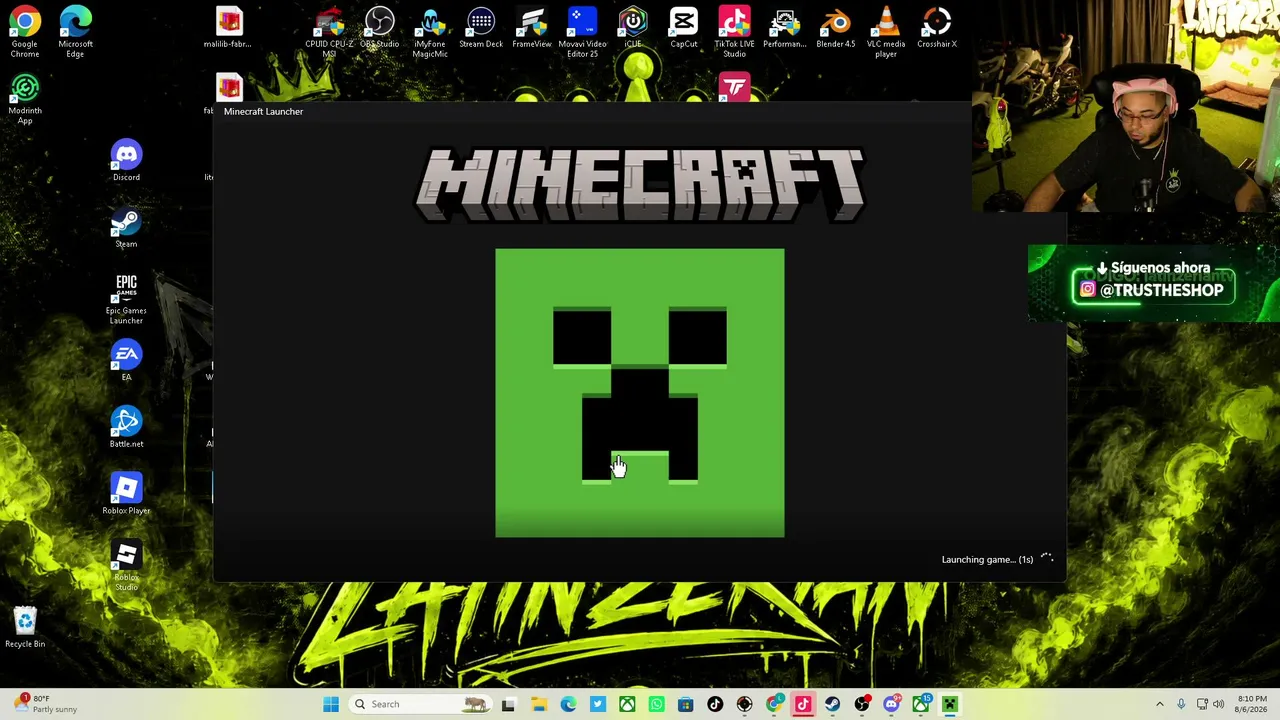
Task: Open Microsoft Store from the taskbar
Action: tap(686, 704)
